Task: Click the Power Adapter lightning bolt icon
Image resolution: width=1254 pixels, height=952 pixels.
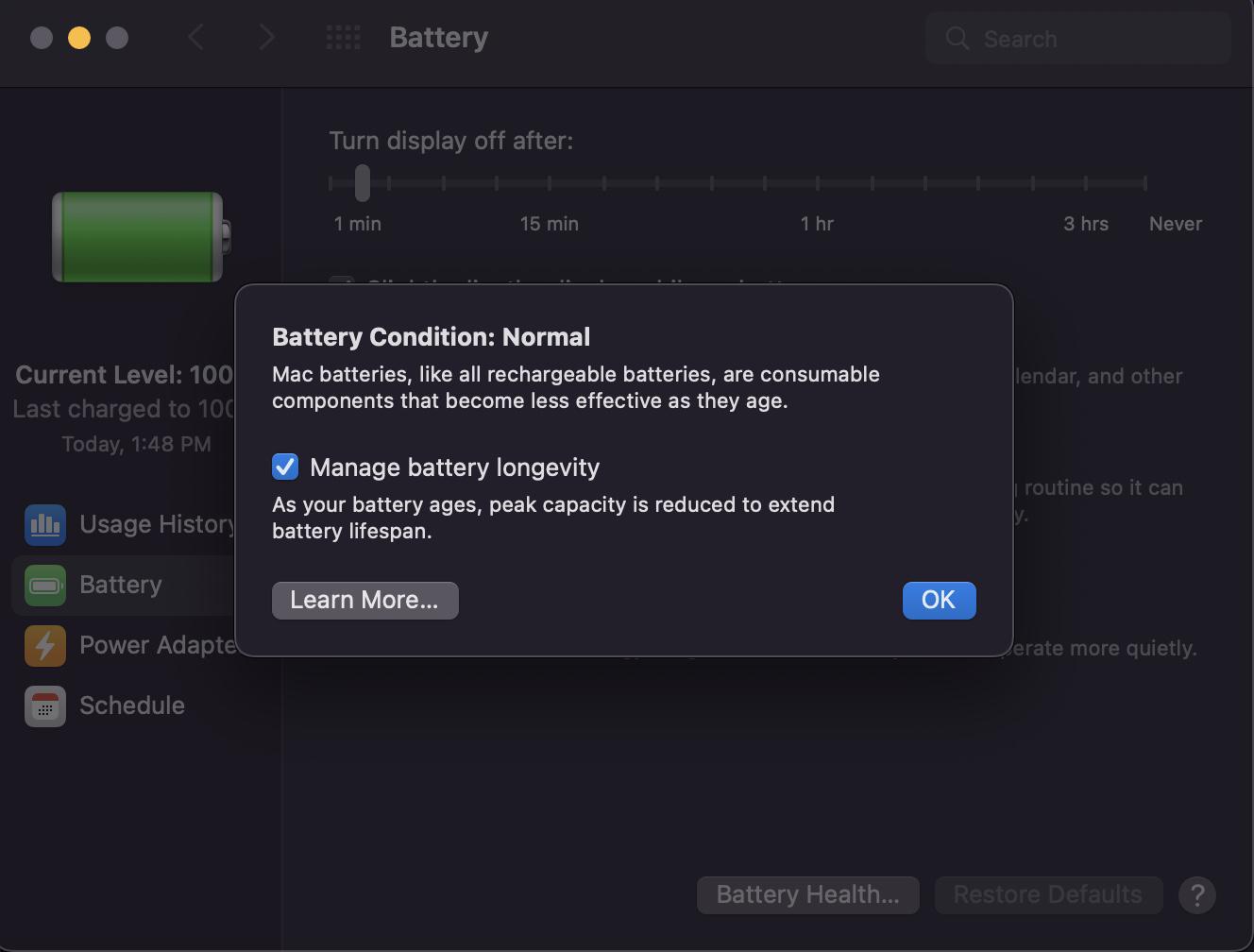Action: (45, 646)
